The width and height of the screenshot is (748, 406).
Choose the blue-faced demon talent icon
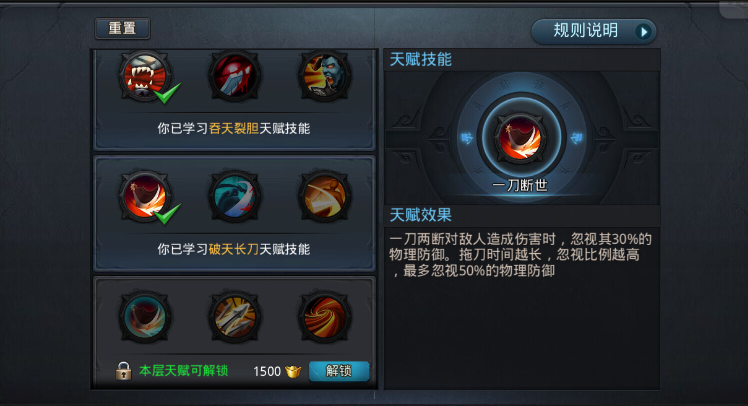pyautogui.click(x=324, y=76)
